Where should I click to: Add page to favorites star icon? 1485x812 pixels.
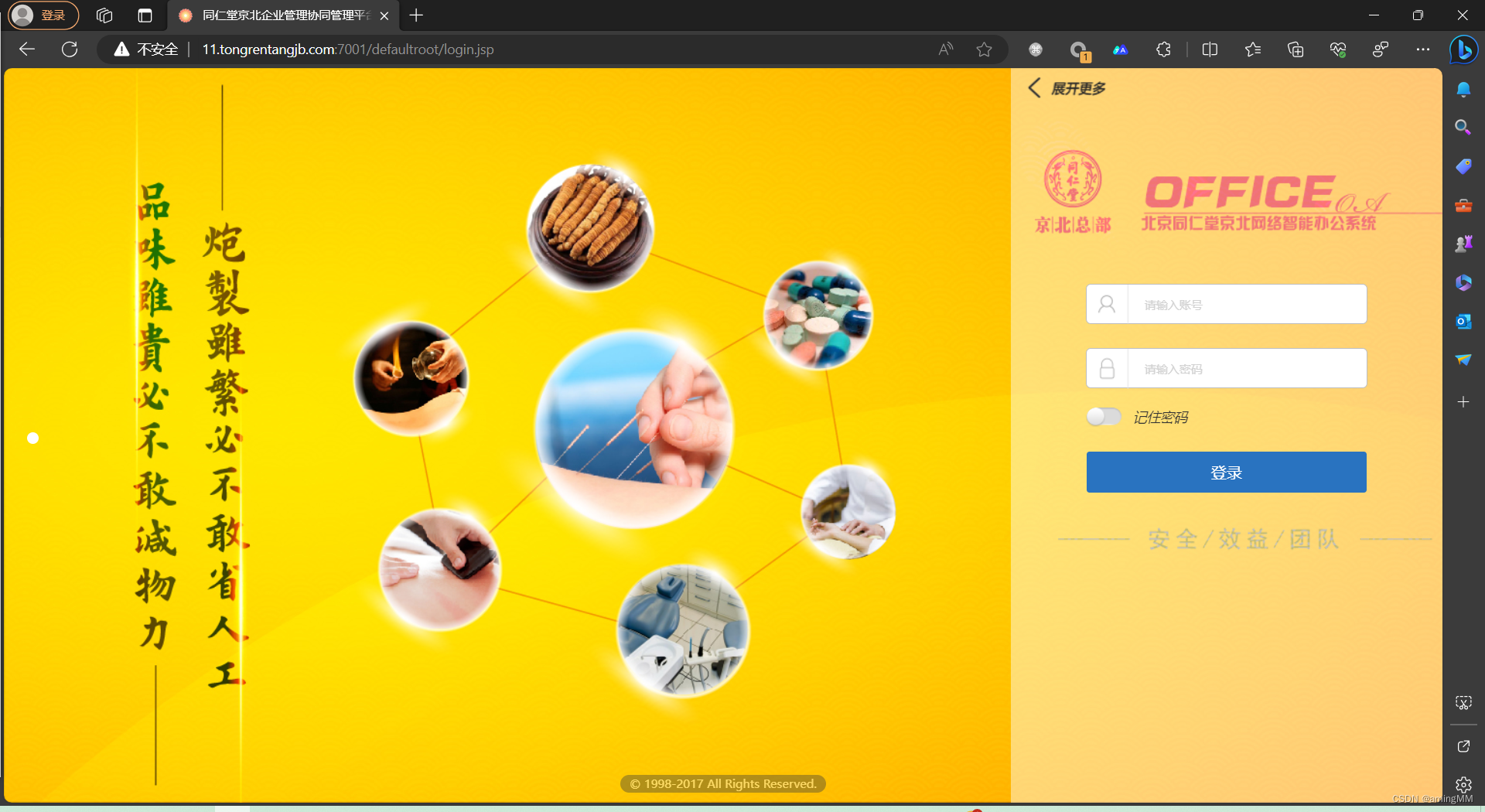[984, 49]
